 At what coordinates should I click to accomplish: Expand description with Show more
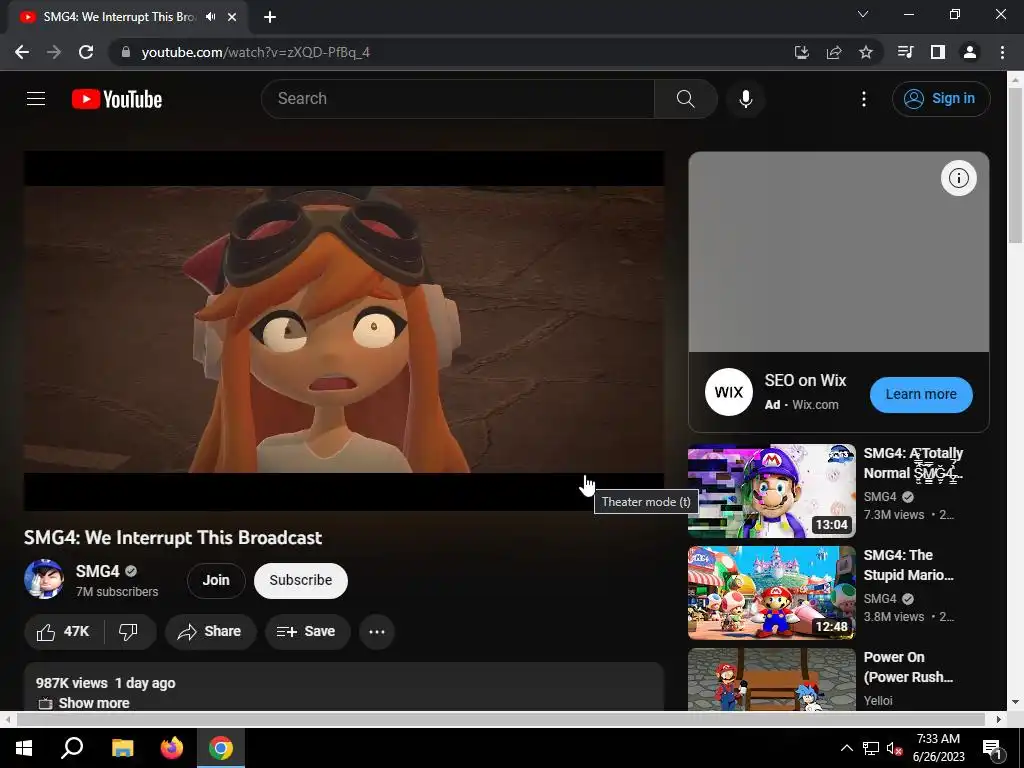pyautogui.click(x=94, y=703)
